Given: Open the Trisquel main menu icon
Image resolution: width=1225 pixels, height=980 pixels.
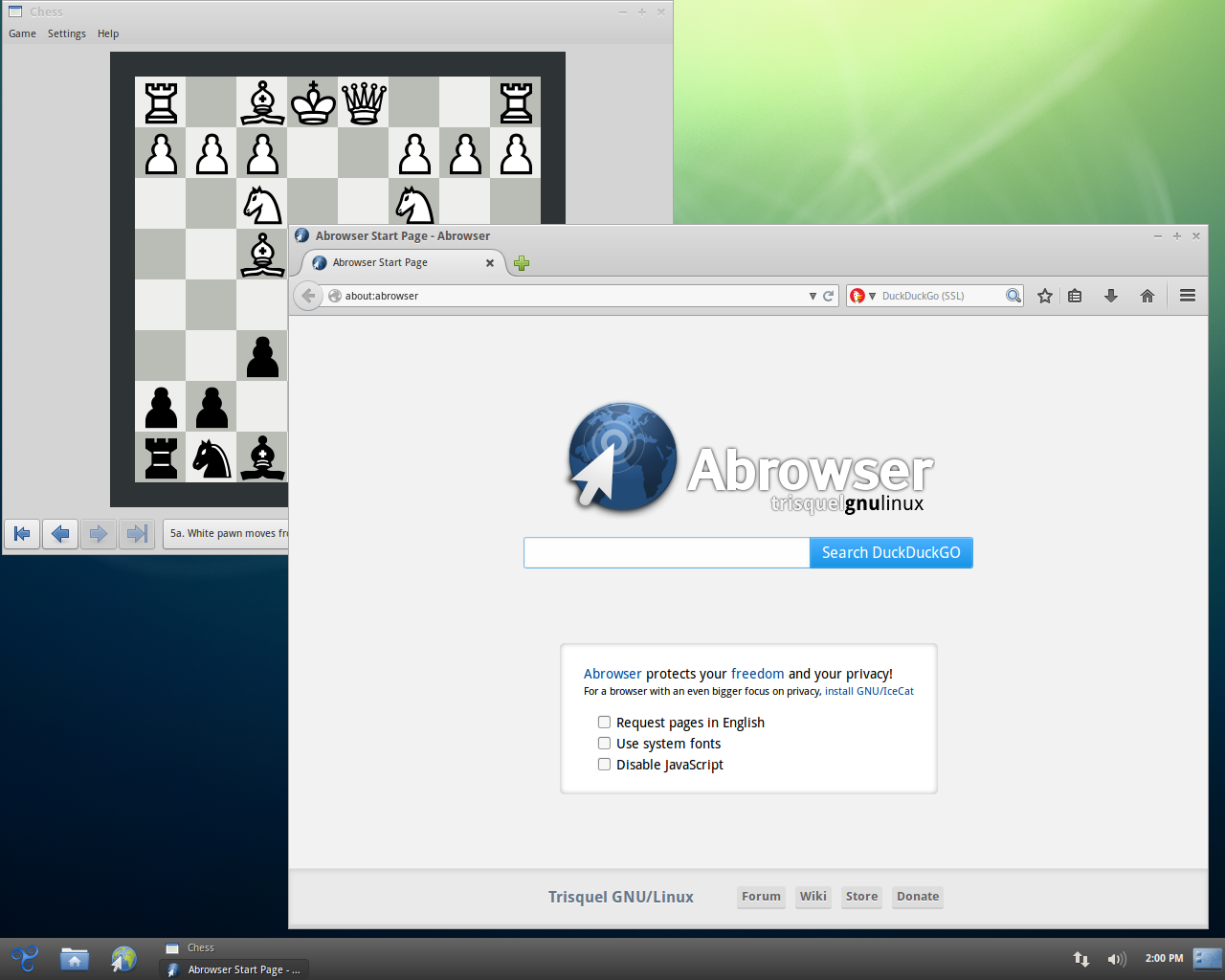Looking at the screenshot, I should tap(24, 958).
